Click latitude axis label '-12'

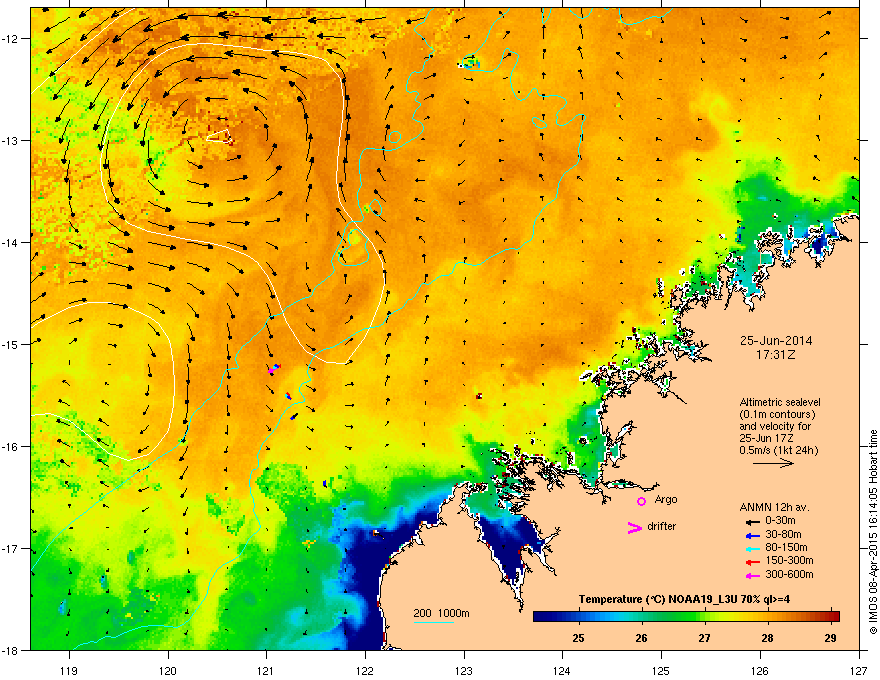pyautogui.click(x=10, y=39)
